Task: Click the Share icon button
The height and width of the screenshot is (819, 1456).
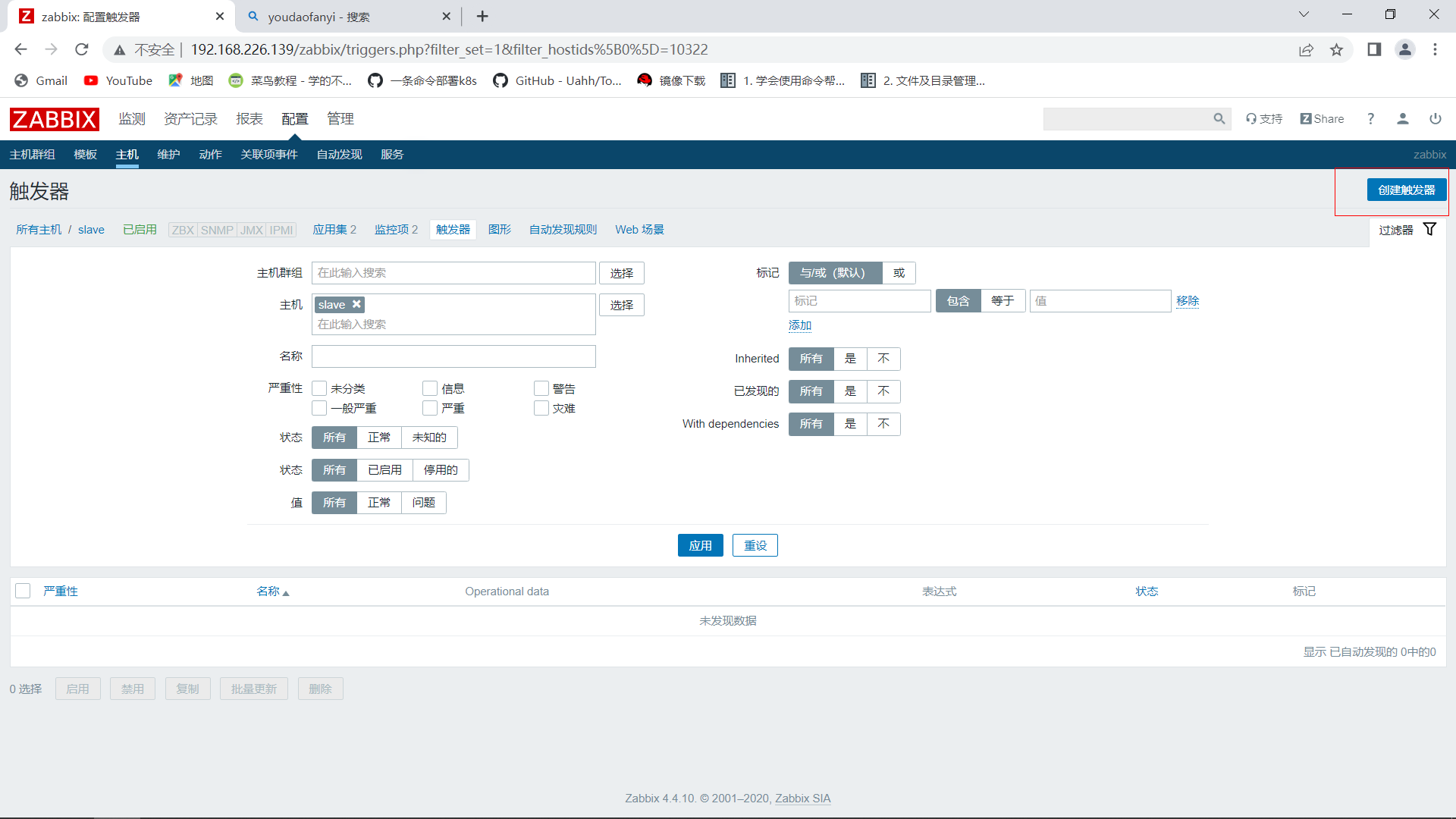Action: tap(1320, 119)
